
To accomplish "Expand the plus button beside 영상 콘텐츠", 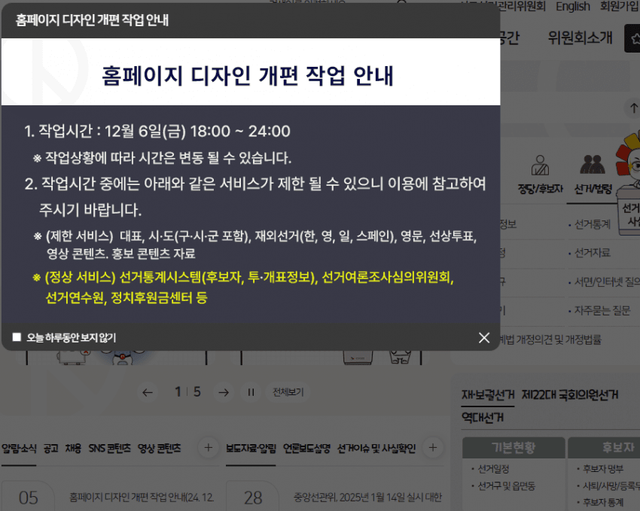I will (x=207, y=447).
